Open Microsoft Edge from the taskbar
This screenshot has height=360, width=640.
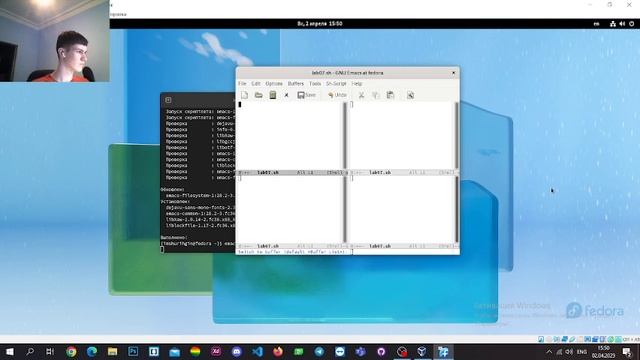[x=92, y=351]
